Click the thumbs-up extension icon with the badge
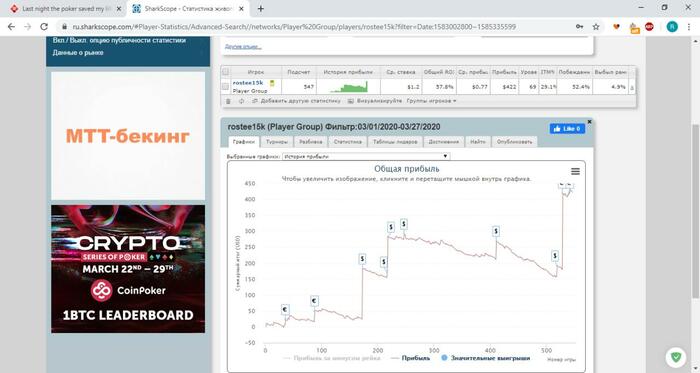Screen dimensions: 700x373 pyautogui.click(x=634, y=28)
